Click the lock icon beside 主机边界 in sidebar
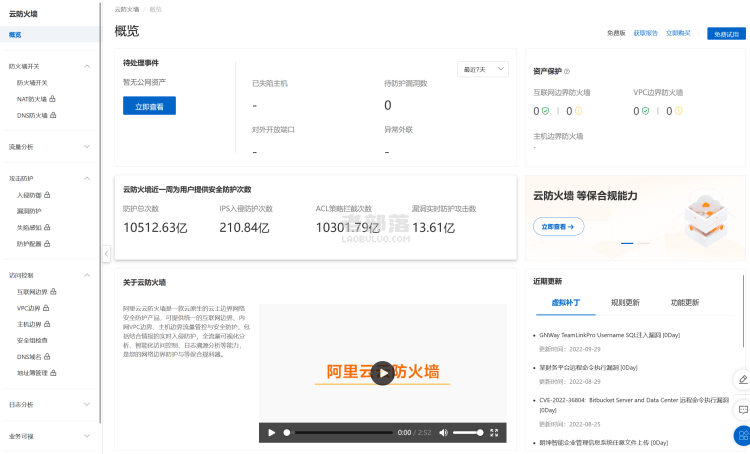The height and width of the screenshot is (454, 750). click(47, 324)
